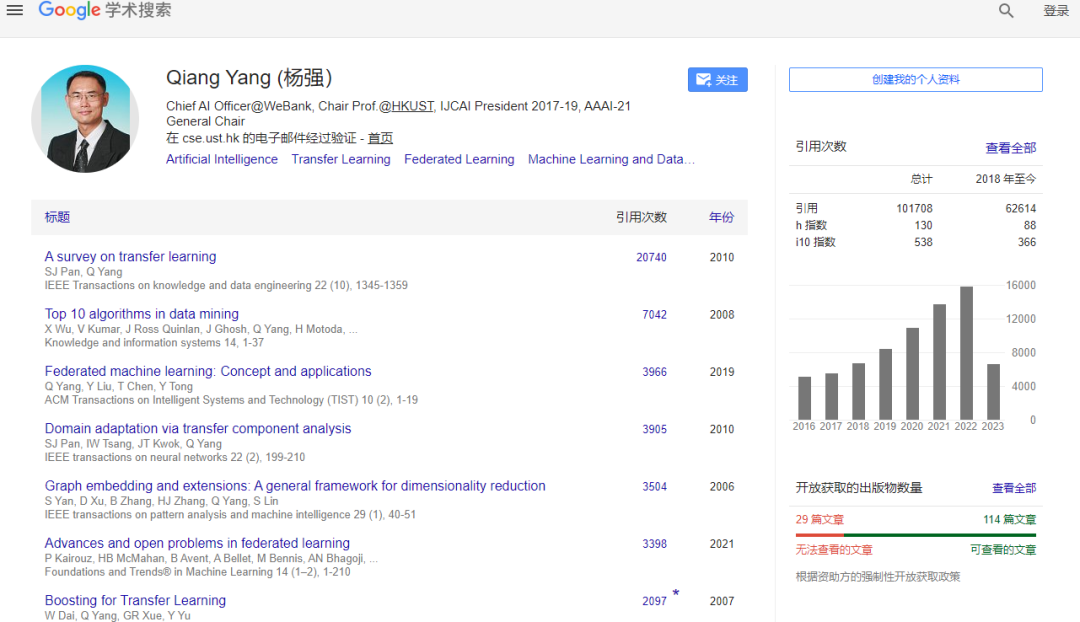
Task: Click the h 指数 label
Action: [811, 225]
